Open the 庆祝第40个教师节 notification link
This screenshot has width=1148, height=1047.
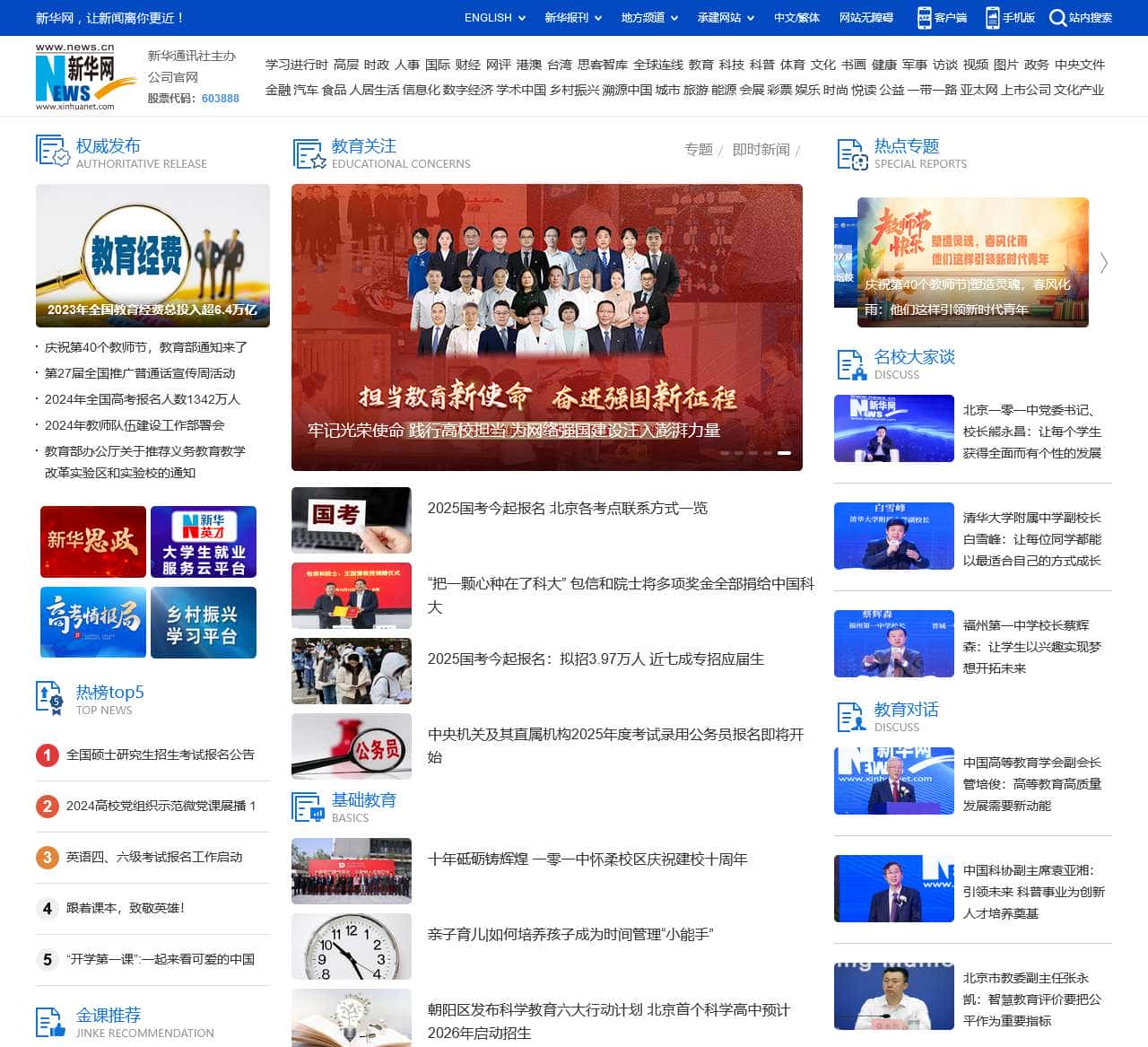pos(146,347)
